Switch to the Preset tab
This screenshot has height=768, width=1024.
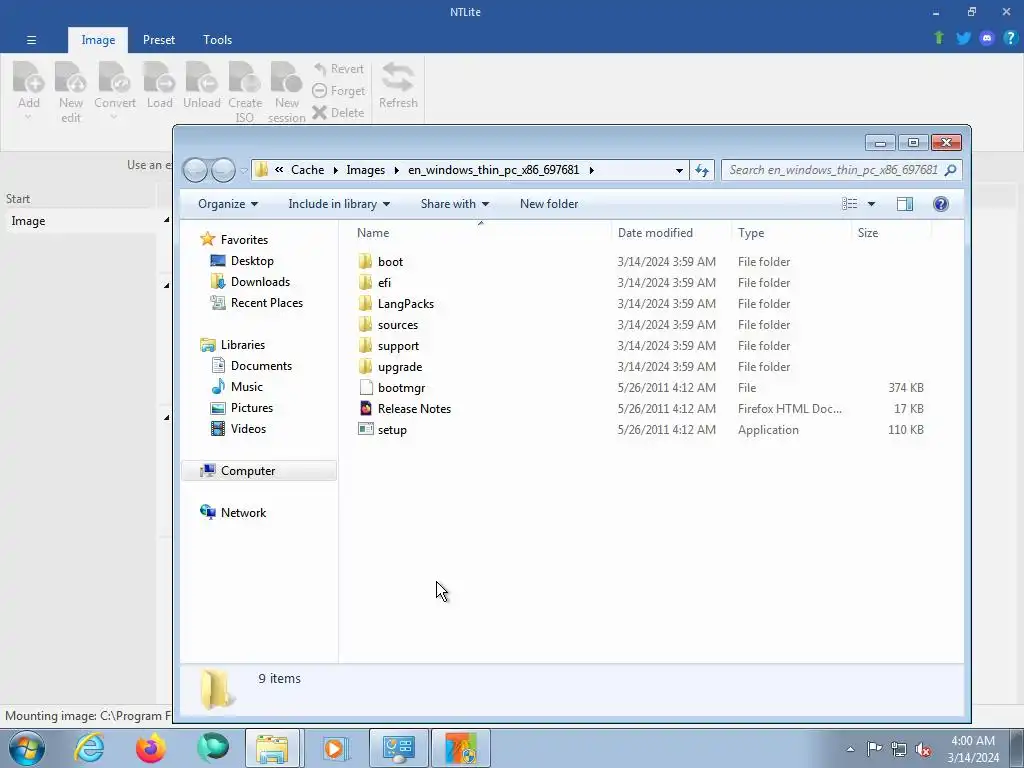click(159, 40)
